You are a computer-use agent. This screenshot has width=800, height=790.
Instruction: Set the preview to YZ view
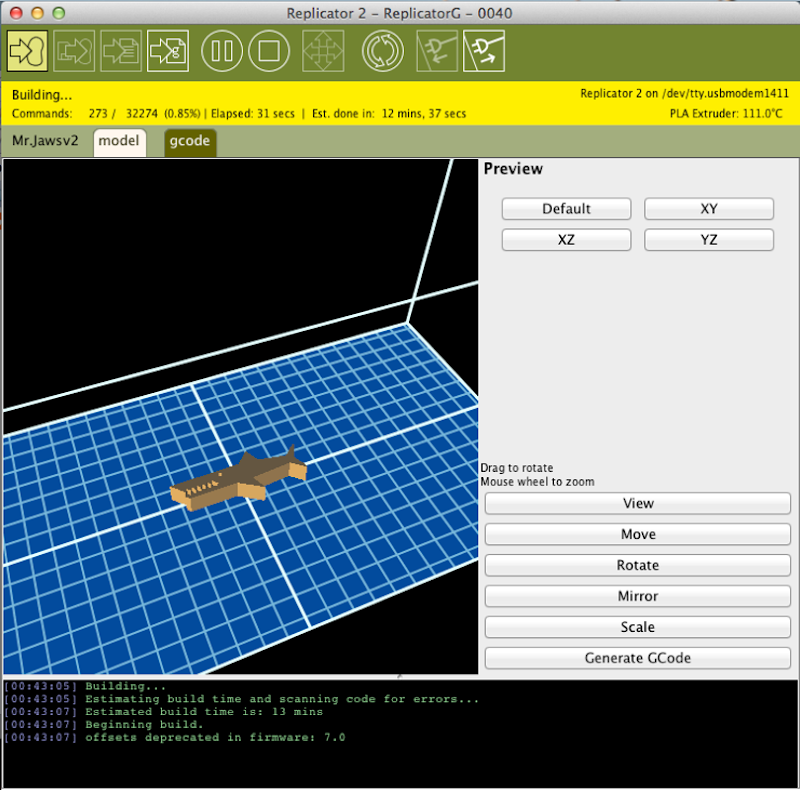(x=709, y=240)
